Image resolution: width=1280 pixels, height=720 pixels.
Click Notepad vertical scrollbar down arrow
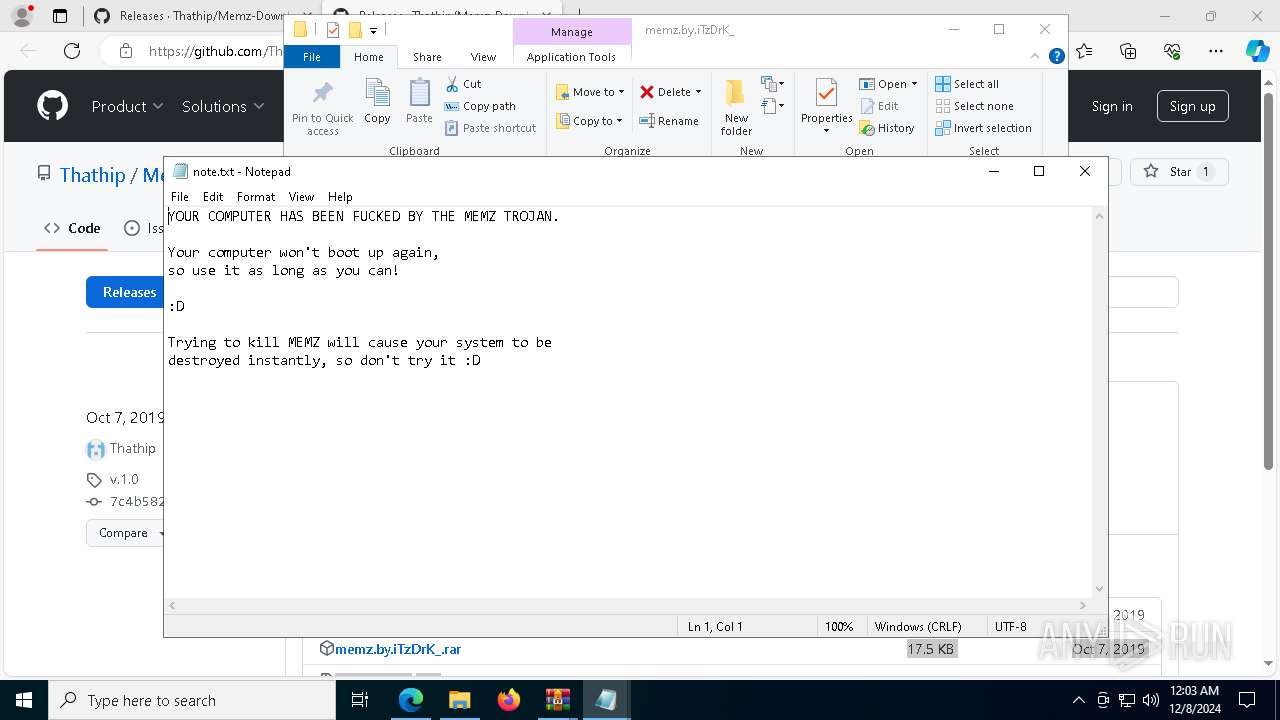tap(1100, 589)
